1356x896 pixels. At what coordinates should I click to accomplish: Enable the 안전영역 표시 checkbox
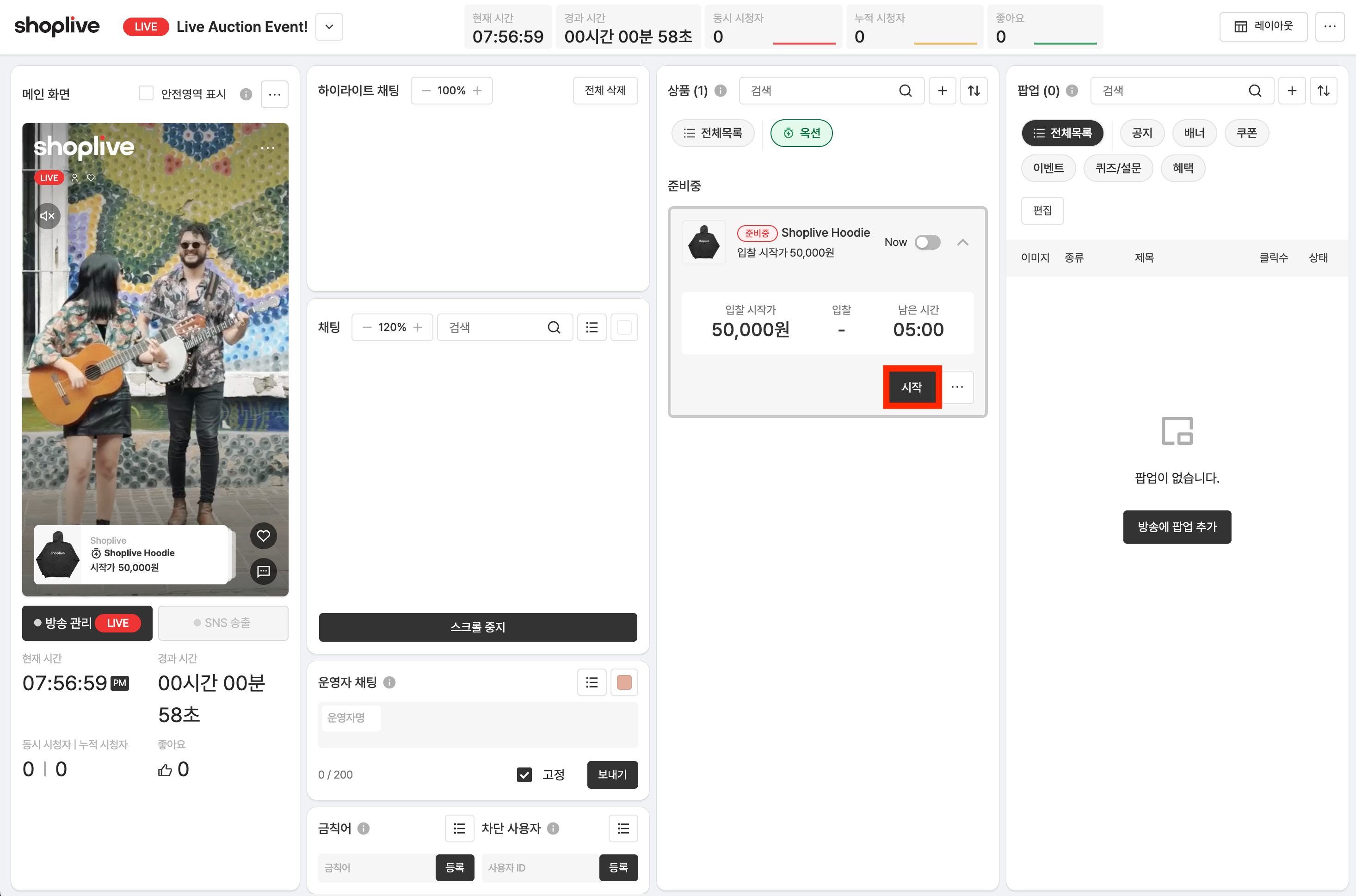pyautogui.click(x=146, y=93)
